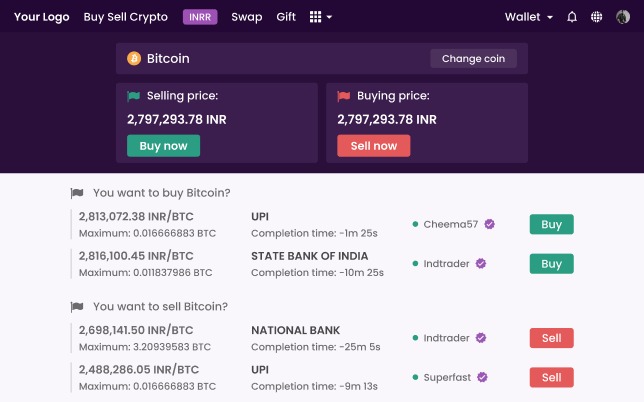Image resolution: width=644 pixels, height=402 pixels.
Task: Click the notifications bell icon
Action: 572,17
